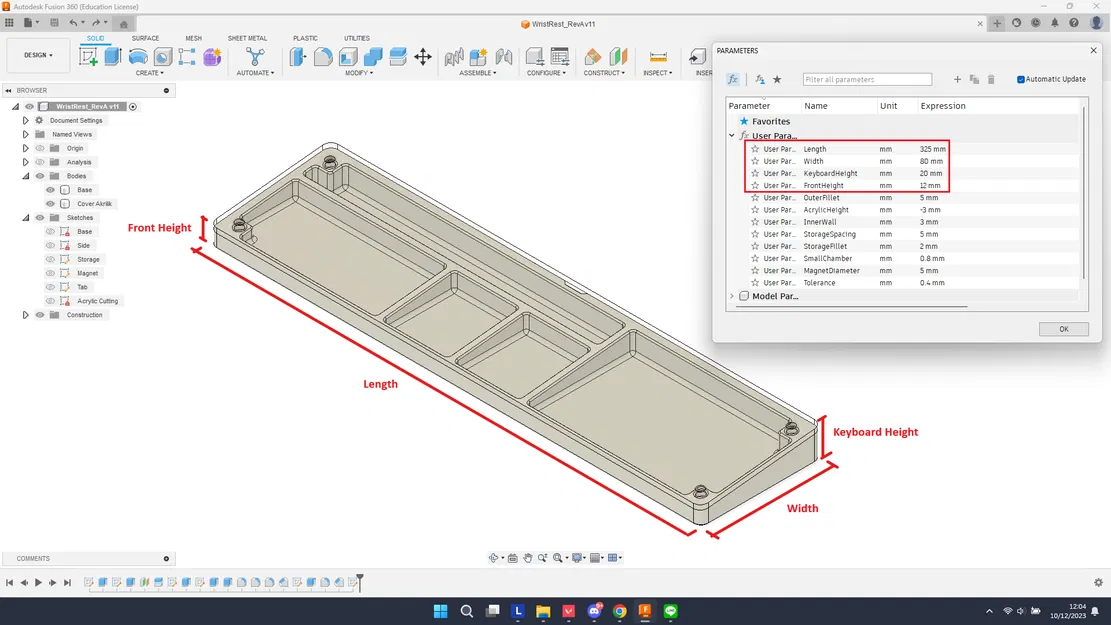
Task: Open Google Chrome from the taskbar
Action: 620,610
